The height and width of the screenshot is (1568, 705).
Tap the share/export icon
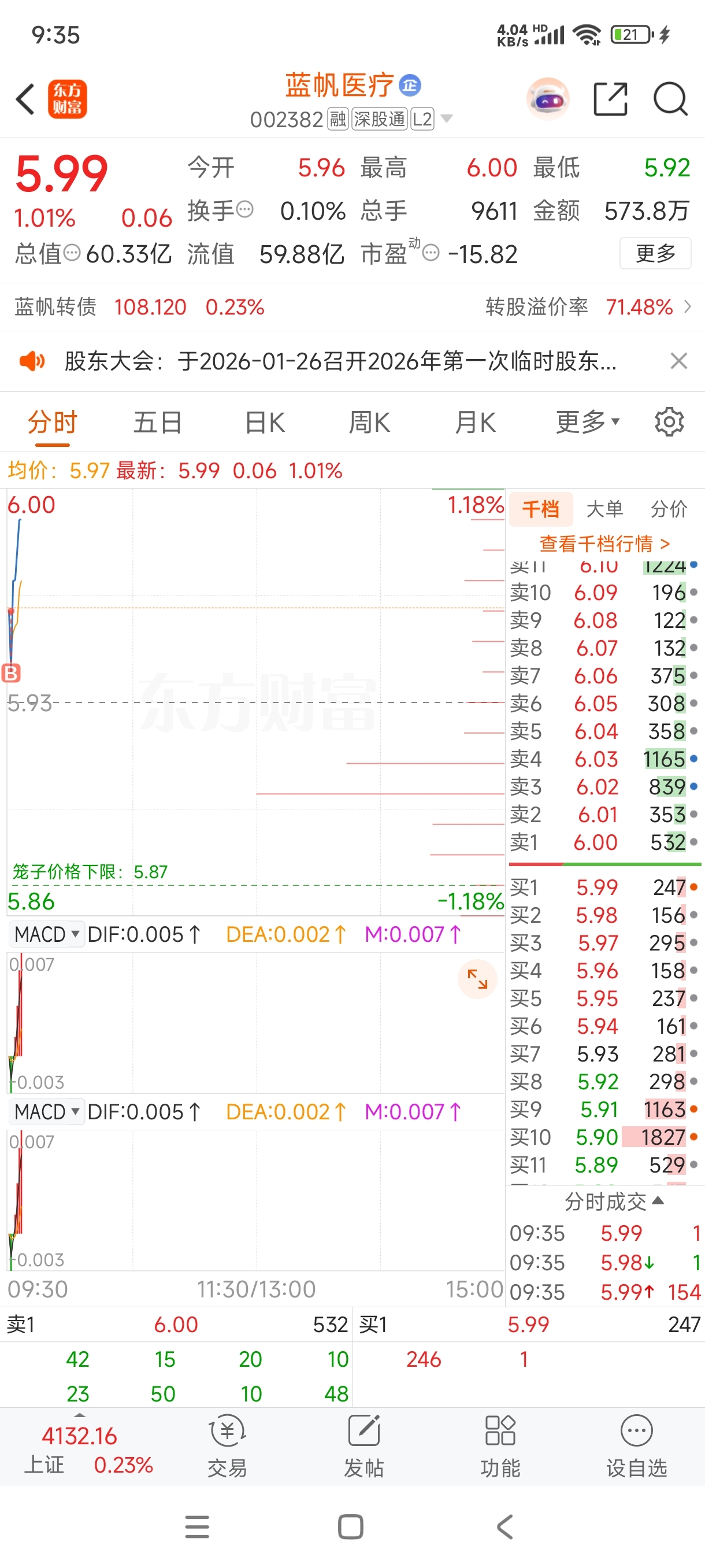[x=610, y=99]
